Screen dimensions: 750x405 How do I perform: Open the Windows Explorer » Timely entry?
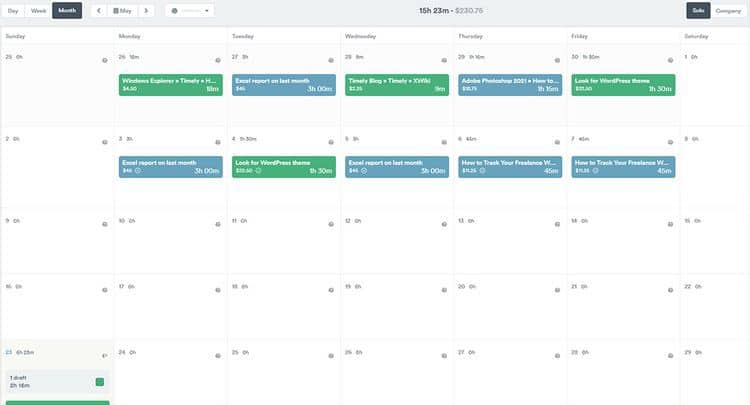click(170, 84)
